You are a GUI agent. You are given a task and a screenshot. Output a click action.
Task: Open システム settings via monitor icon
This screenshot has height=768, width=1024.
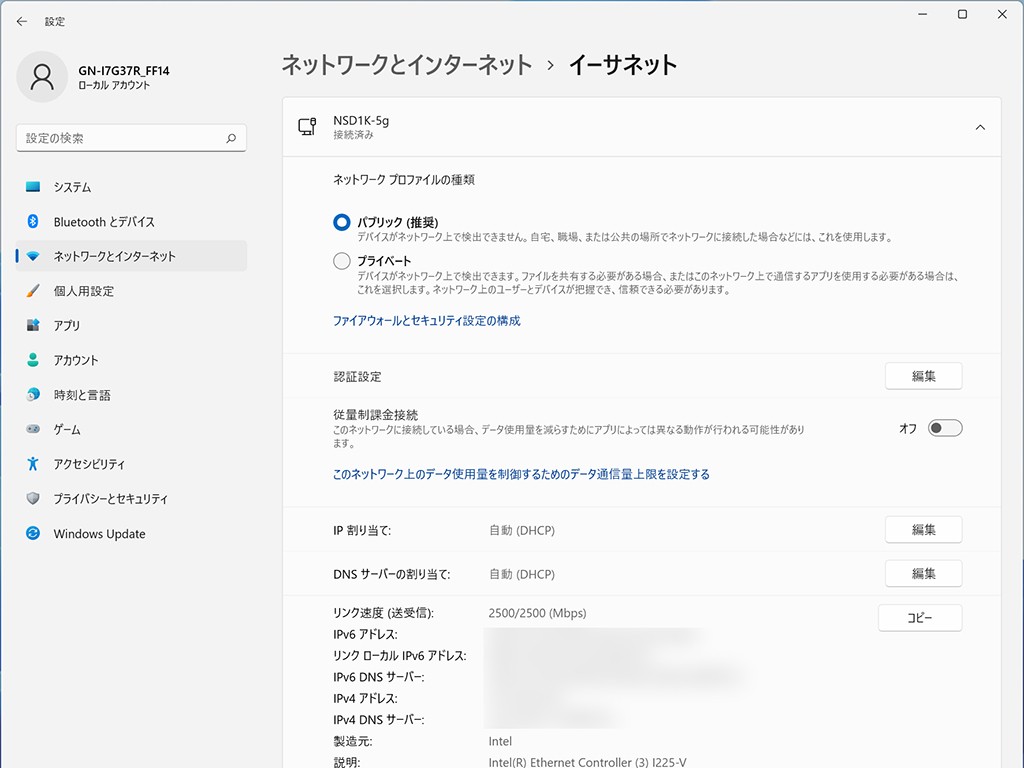33,187
